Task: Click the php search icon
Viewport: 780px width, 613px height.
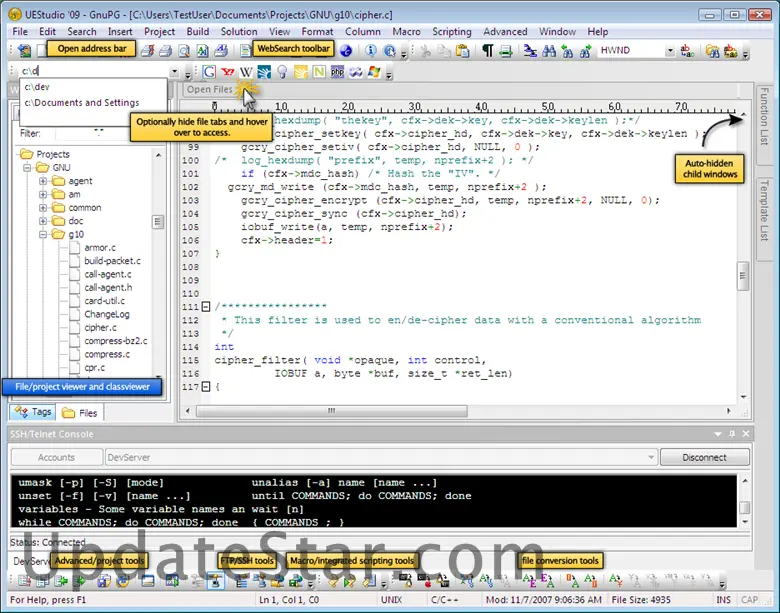Action: [x=337, y=72]
